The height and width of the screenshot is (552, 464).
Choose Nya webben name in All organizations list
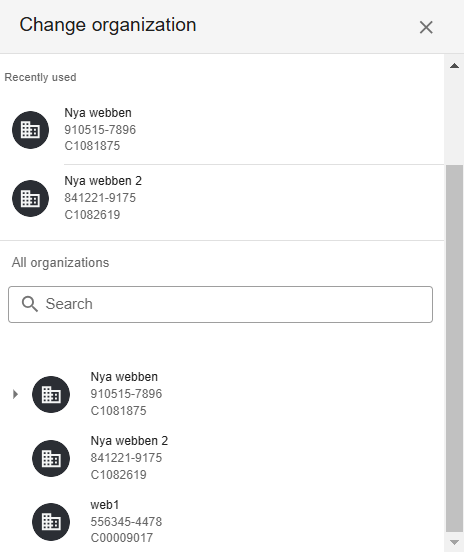(x=124, y=377)
